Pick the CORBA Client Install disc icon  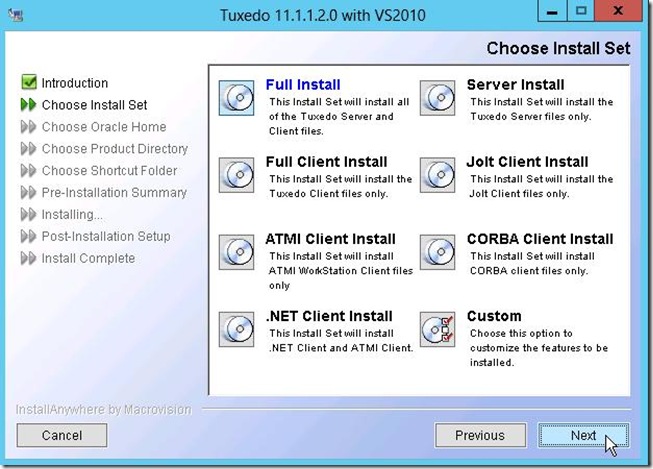point(437,252)
